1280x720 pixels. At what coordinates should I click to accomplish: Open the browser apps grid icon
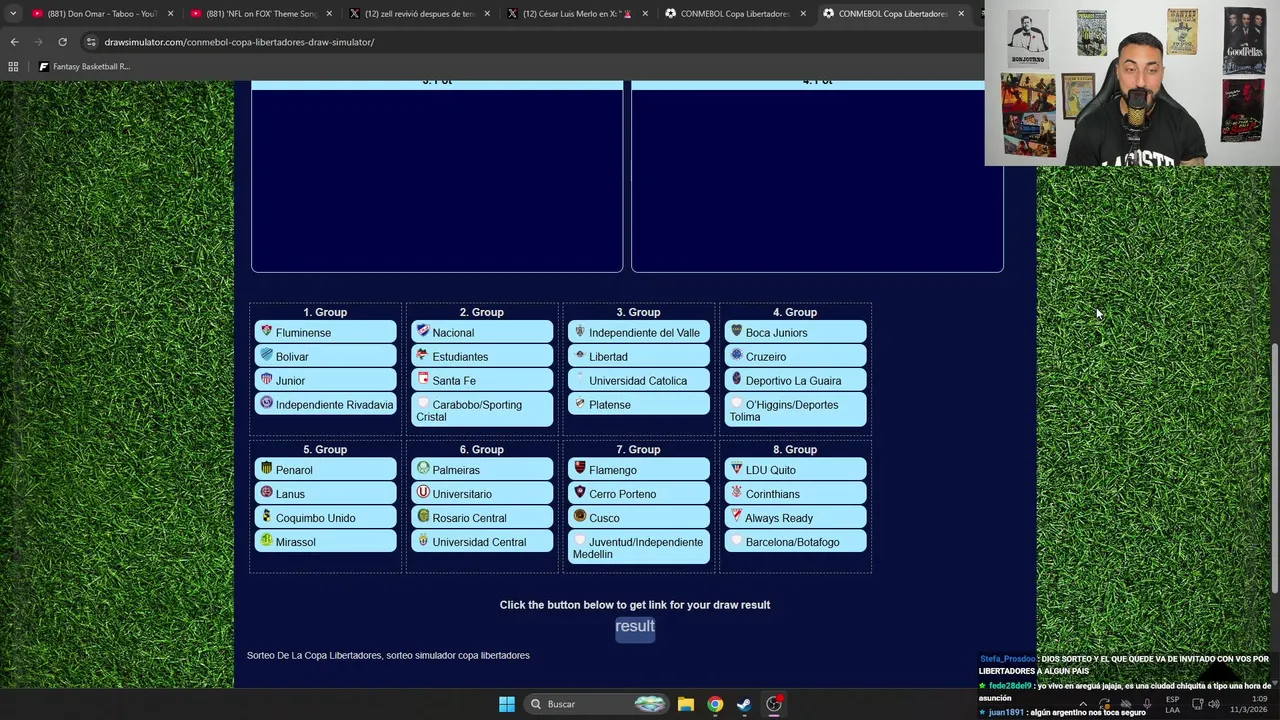tap(13, 66)
